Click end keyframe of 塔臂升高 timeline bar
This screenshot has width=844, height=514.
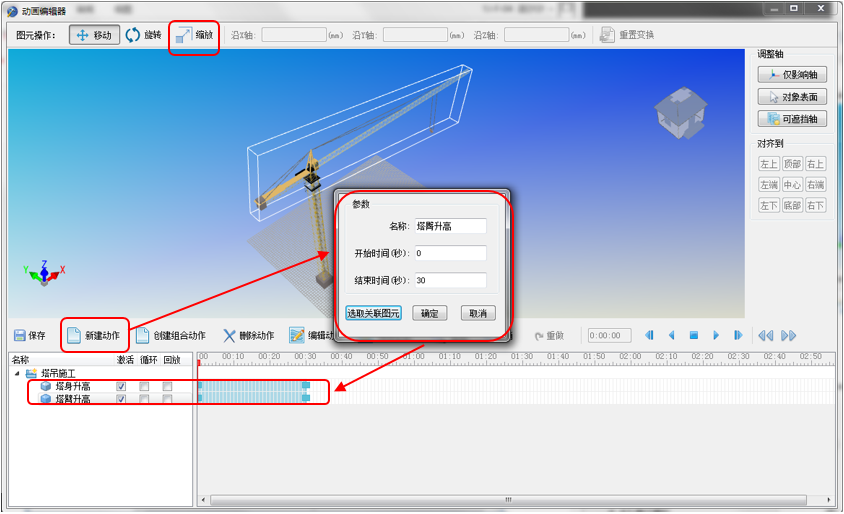pos(306,398)
